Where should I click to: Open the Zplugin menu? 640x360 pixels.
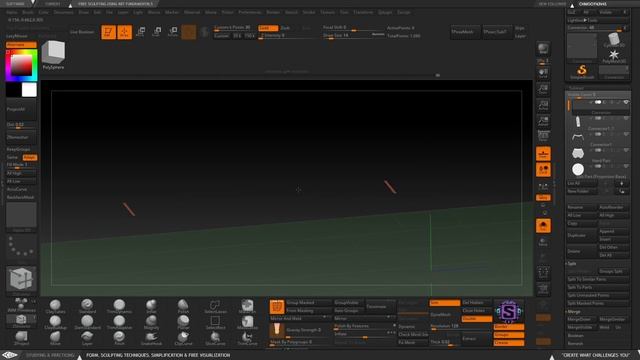(385, 12)
